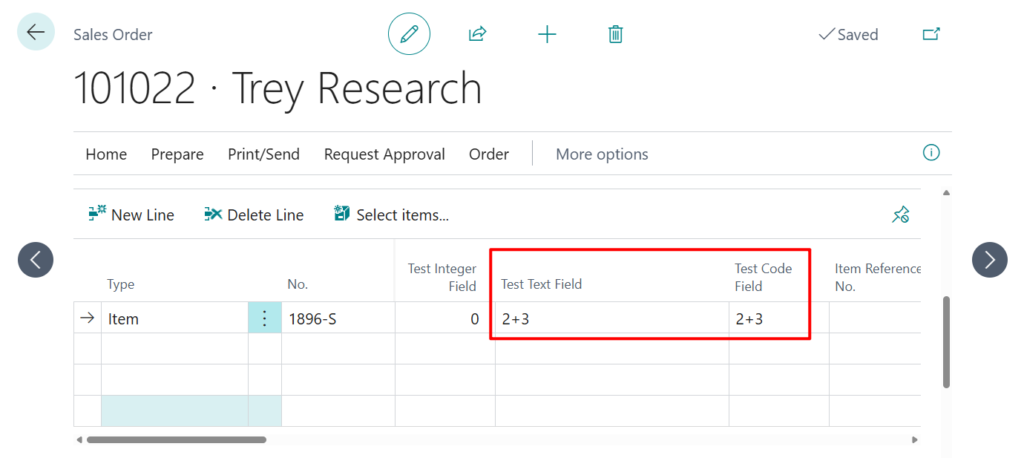The image size is (1024, 458).
Task: Click the back arrow button
Action: point(36,33)
